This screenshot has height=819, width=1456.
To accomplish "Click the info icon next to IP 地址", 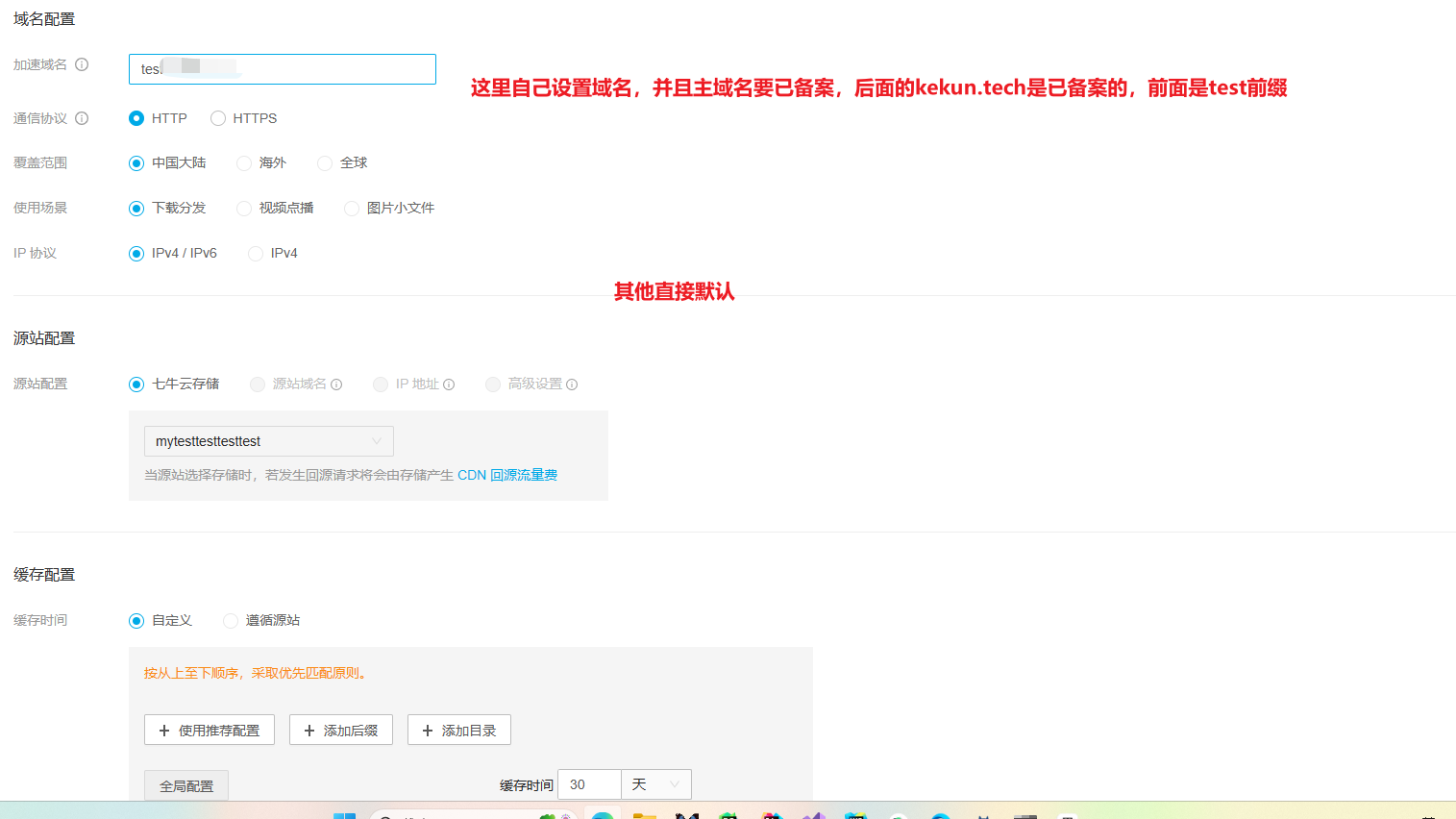I will click(x=449, y=385).
